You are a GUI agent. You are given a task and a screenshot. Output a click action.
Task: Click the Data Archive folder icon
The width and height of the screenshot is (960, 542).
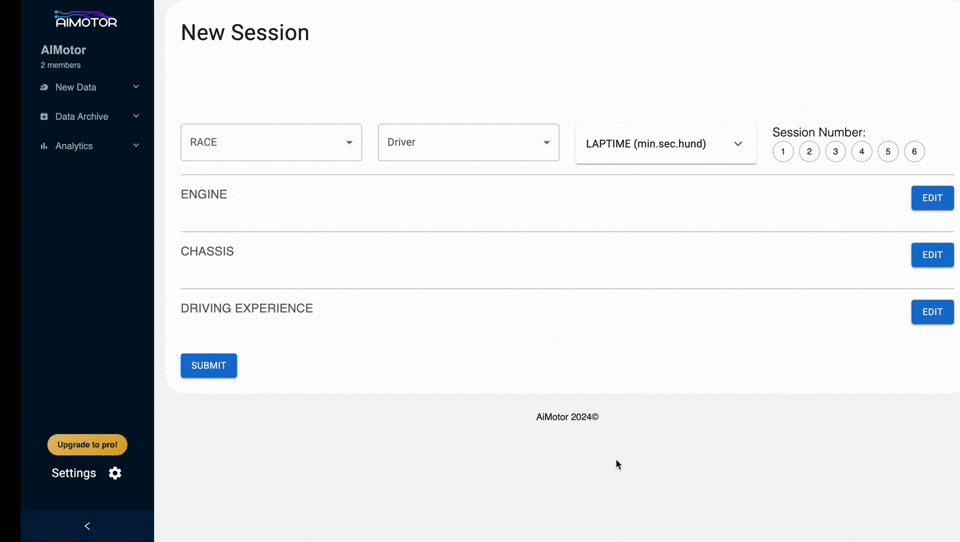[44, 117]
